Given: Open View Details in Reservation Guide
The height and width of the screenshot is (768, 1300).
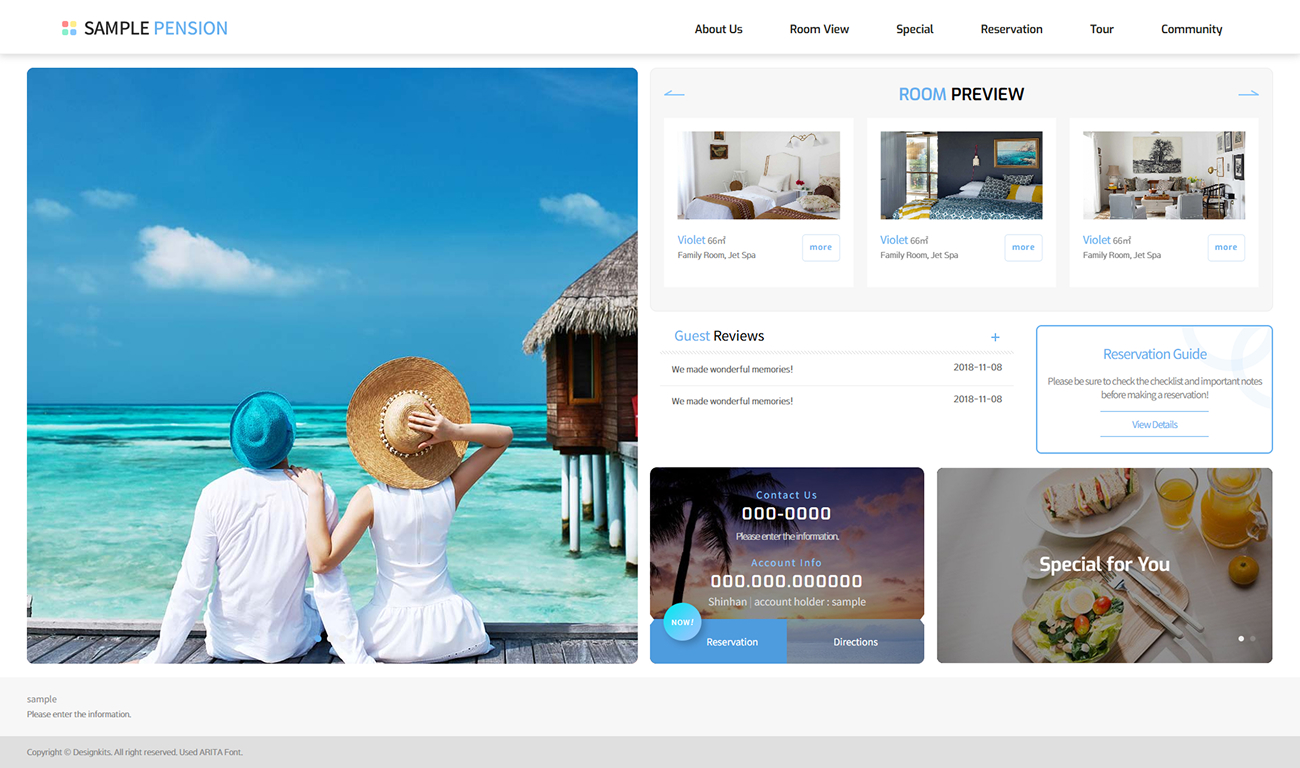Looking at the screenshot, I should [x=1154, y=424].
